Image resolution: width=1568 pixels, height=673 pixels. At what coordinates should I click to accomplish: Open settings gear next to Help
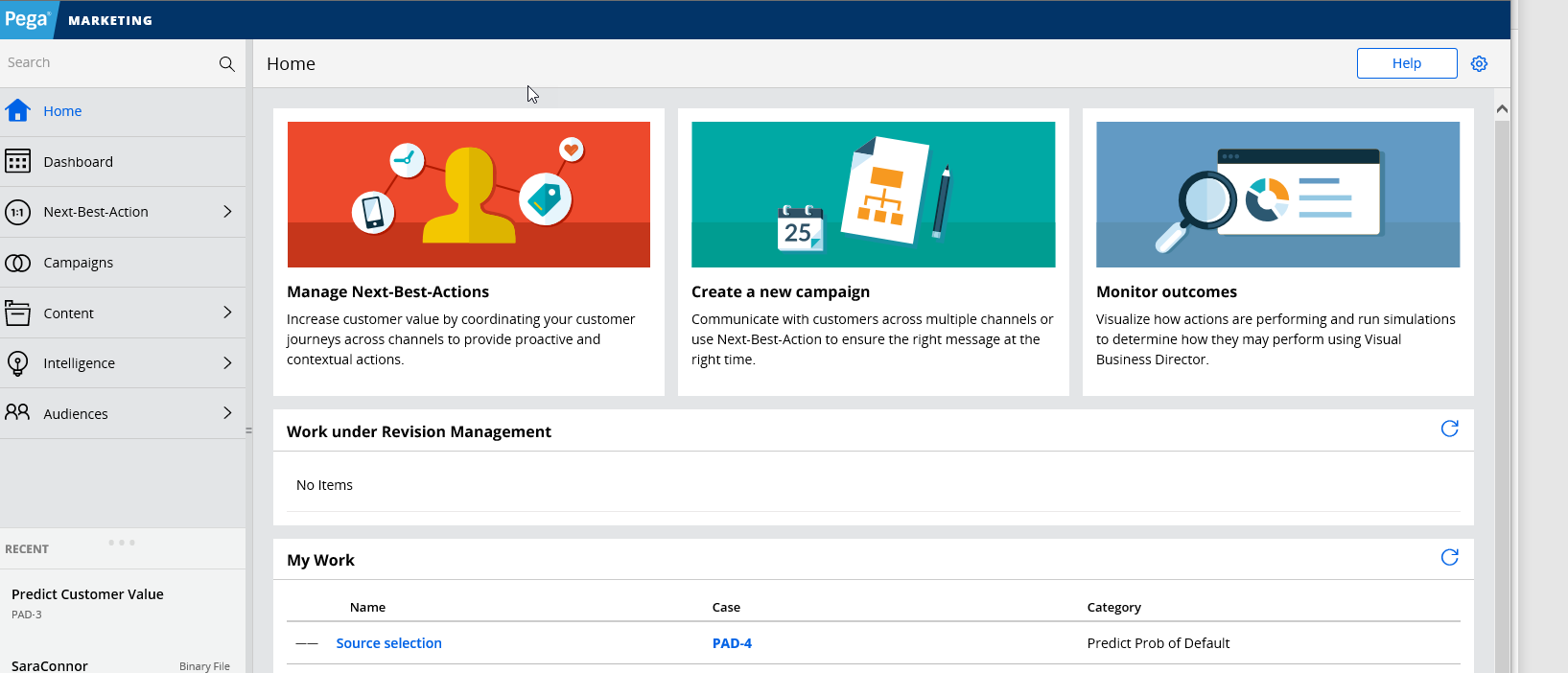click(x=1479, y=63)
